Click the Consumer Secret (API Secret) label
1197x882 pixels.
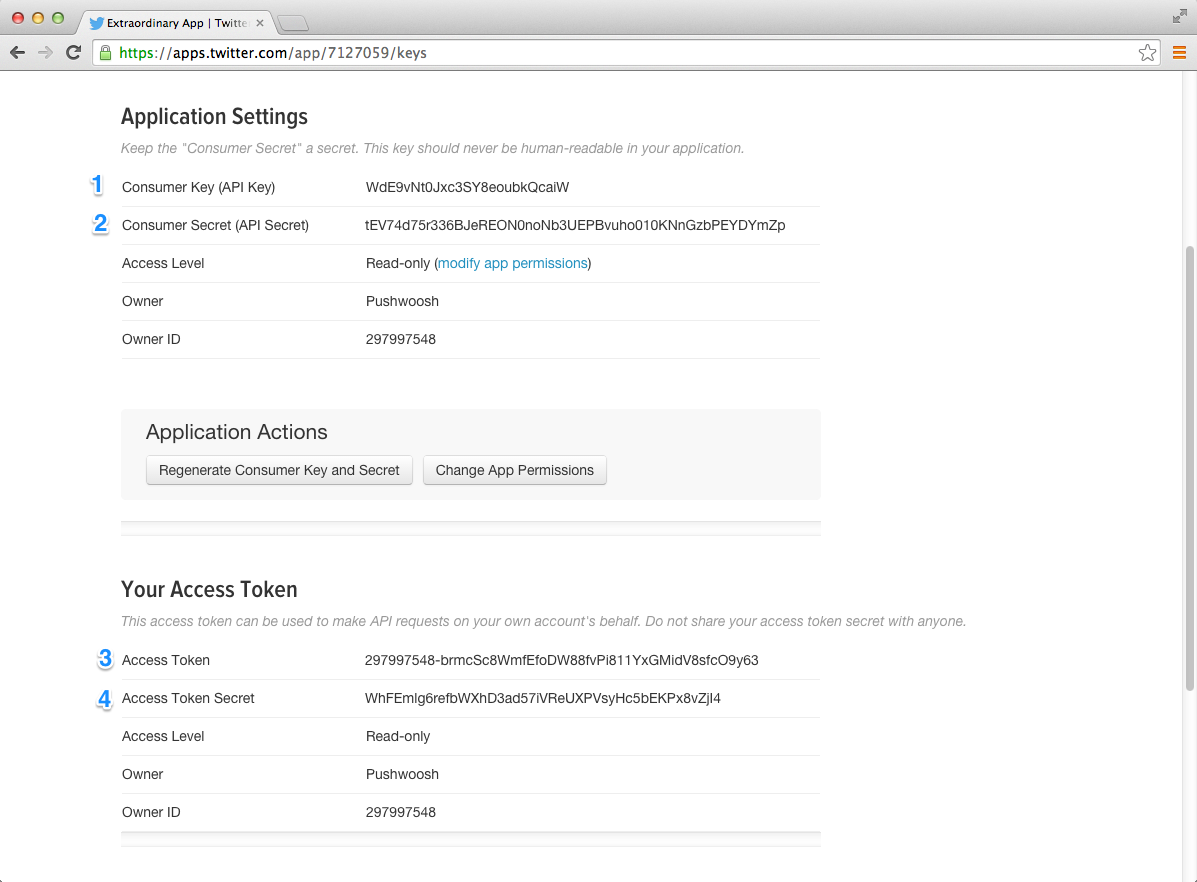point(215,225)
